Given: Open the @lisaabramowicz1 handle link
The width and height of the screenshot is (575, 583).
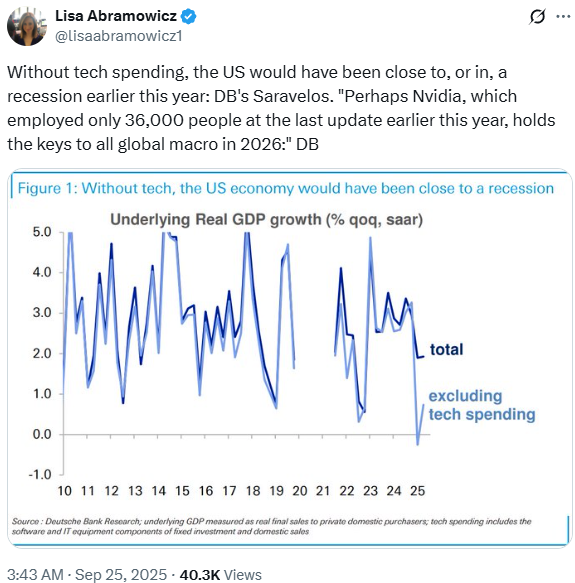Looking at the screenshot, I should pos(119,36).
